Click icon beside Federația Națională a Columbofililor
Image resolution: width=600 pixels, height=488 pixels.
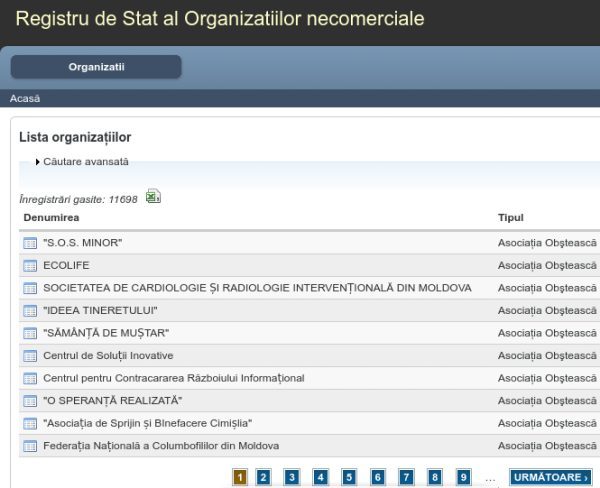point(30,446)
